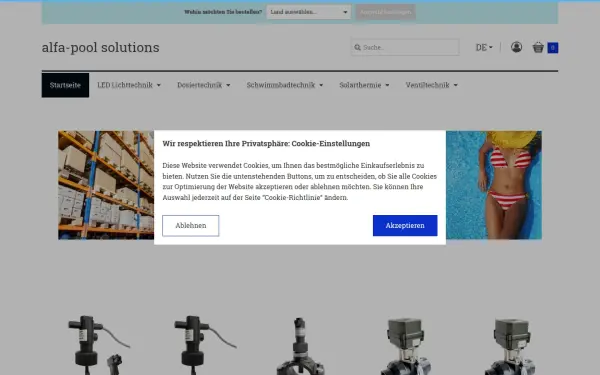
Task: Open the first flow sensor product thumbnail
Action: click(98, 344)
